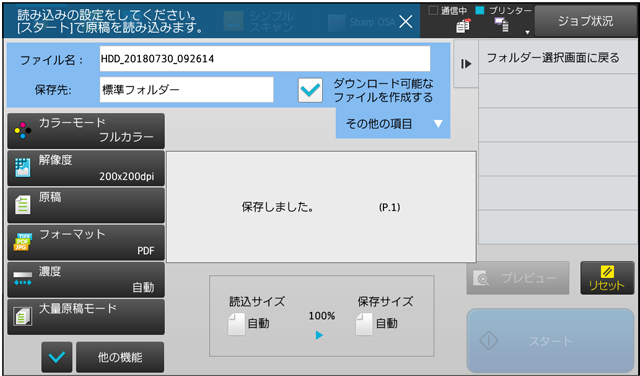Close the message banner with X
This screenshot has width=640, height=376.
[x=405, y=22]
